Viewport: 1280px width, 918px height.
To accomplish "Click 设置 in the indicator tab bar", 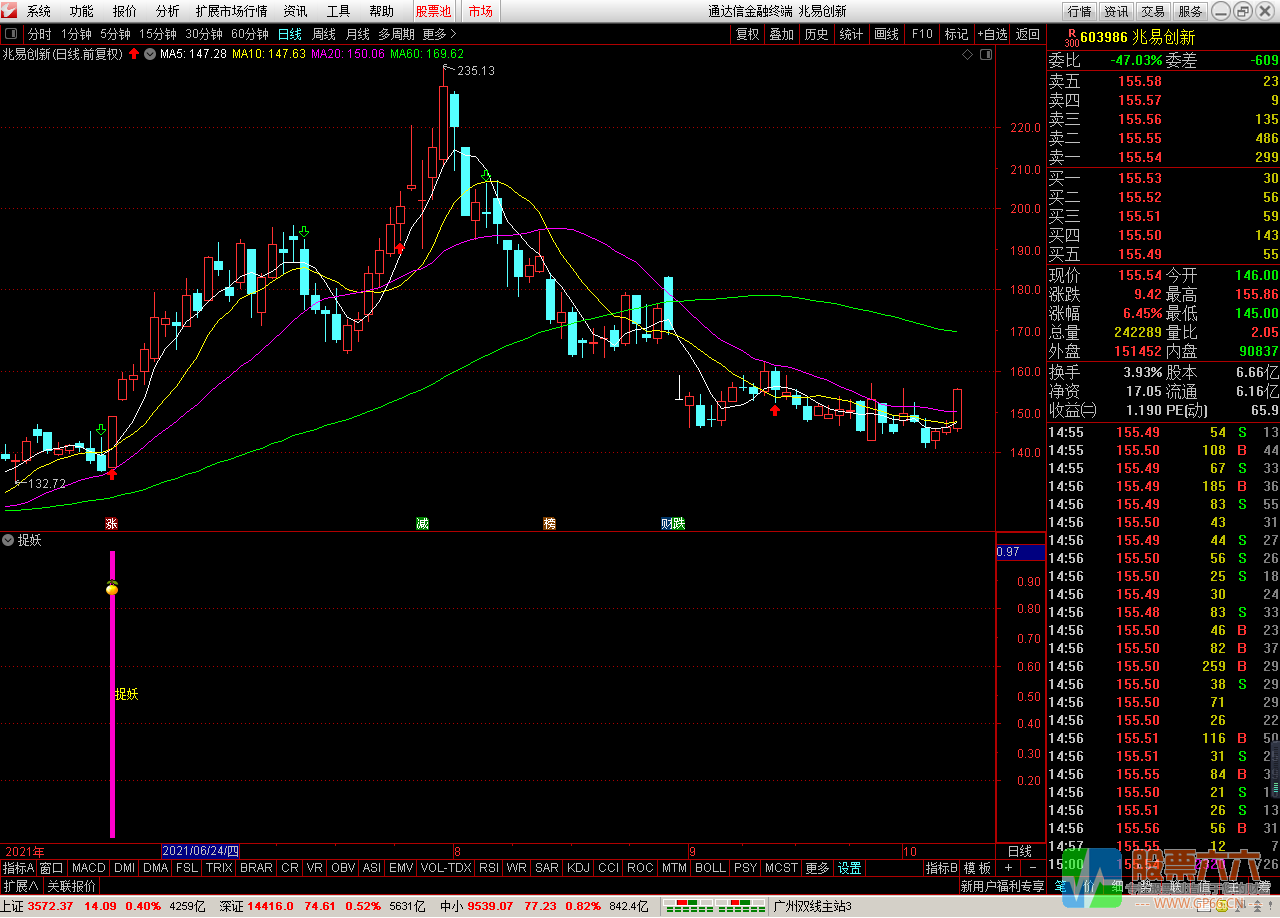I will (x=850, y=868).
